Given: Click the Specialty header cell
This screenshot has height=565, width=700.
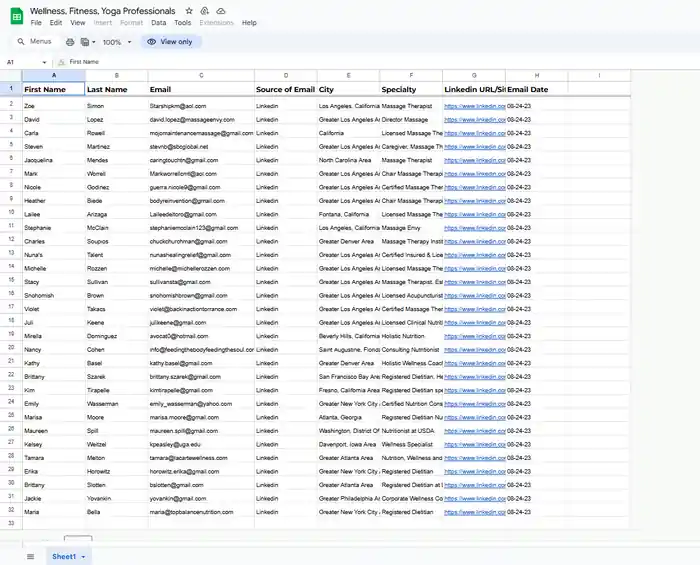Looking at the screenshot, I should click(411, 89).
